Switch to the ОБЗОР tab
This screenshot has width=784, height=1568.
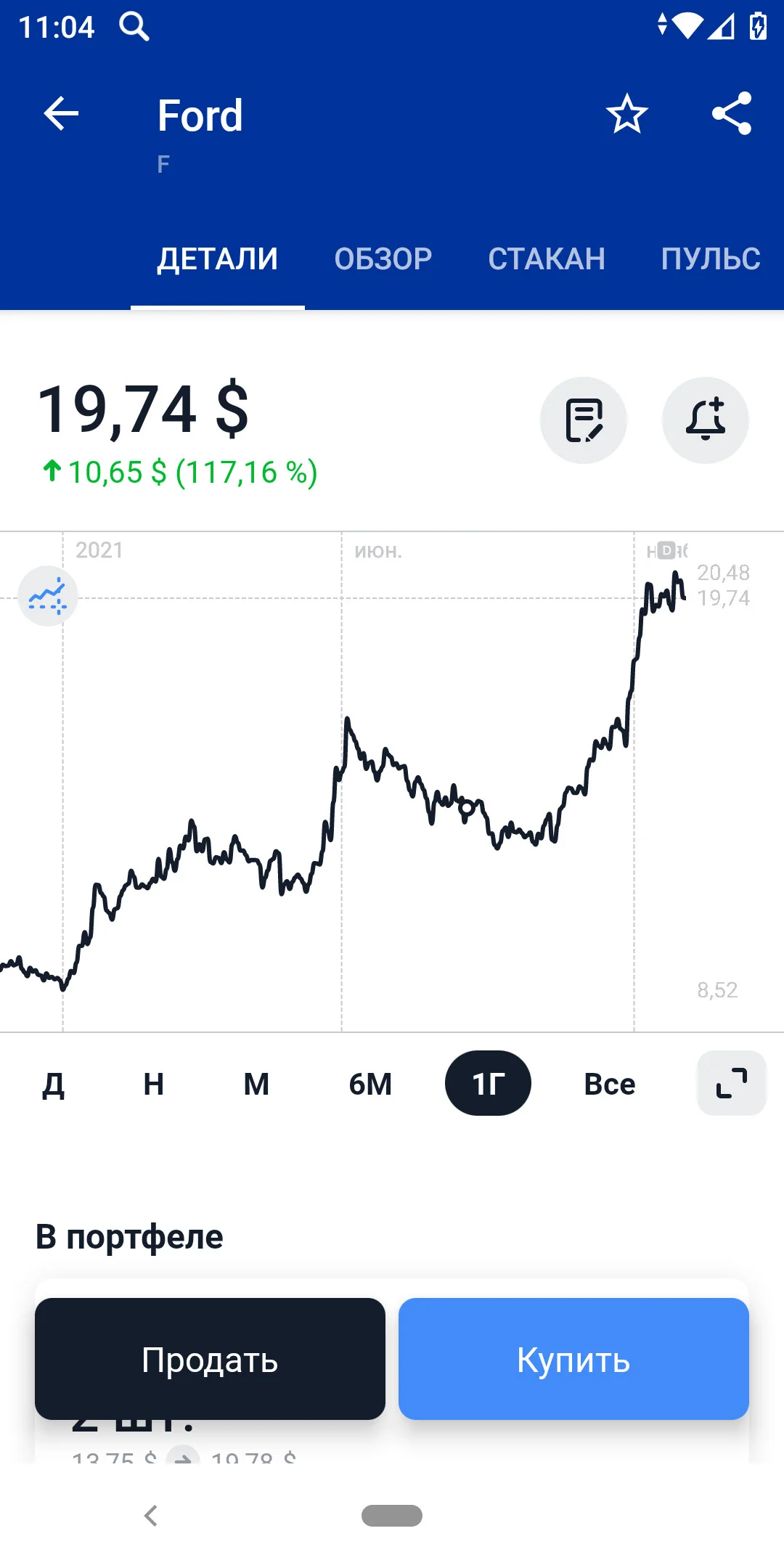pos(383,259)
